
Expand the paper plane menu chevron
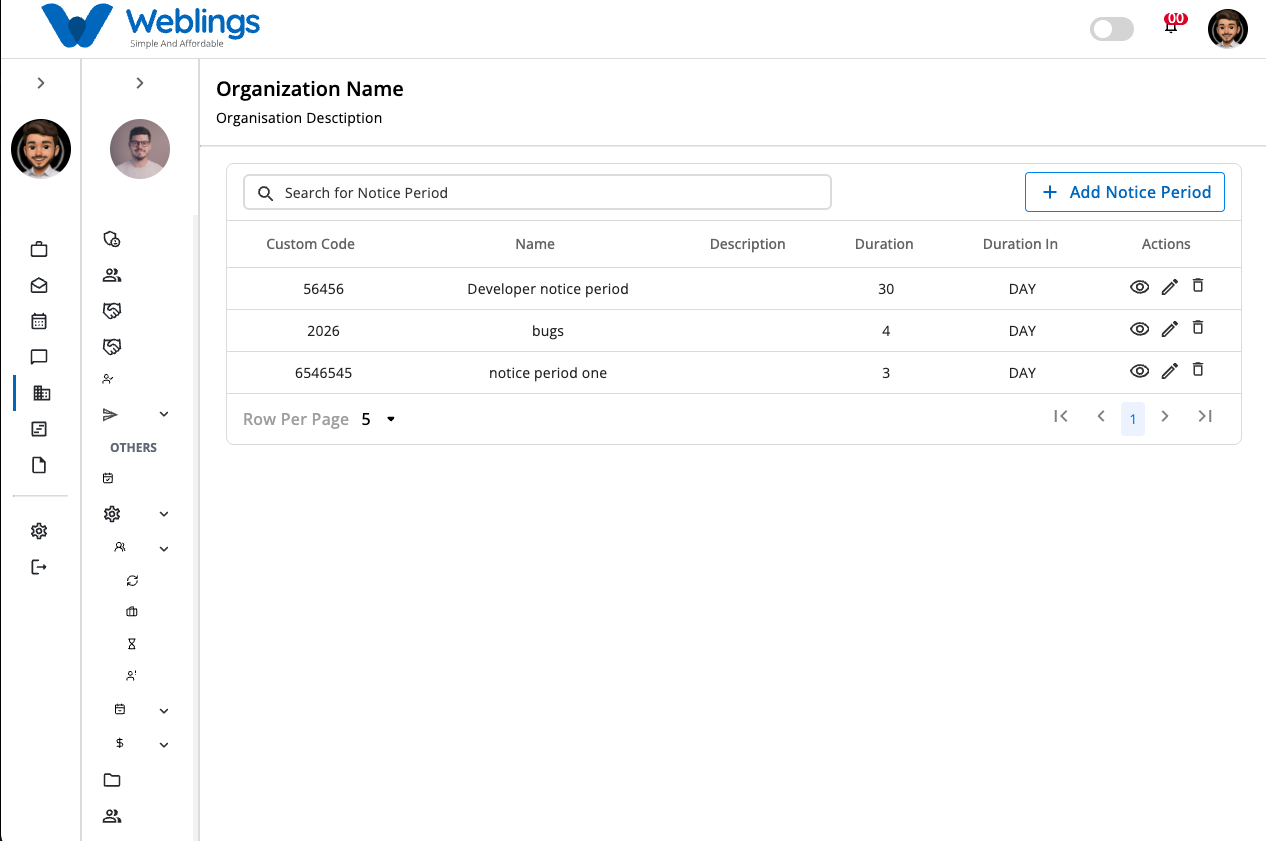coord(164,414)
